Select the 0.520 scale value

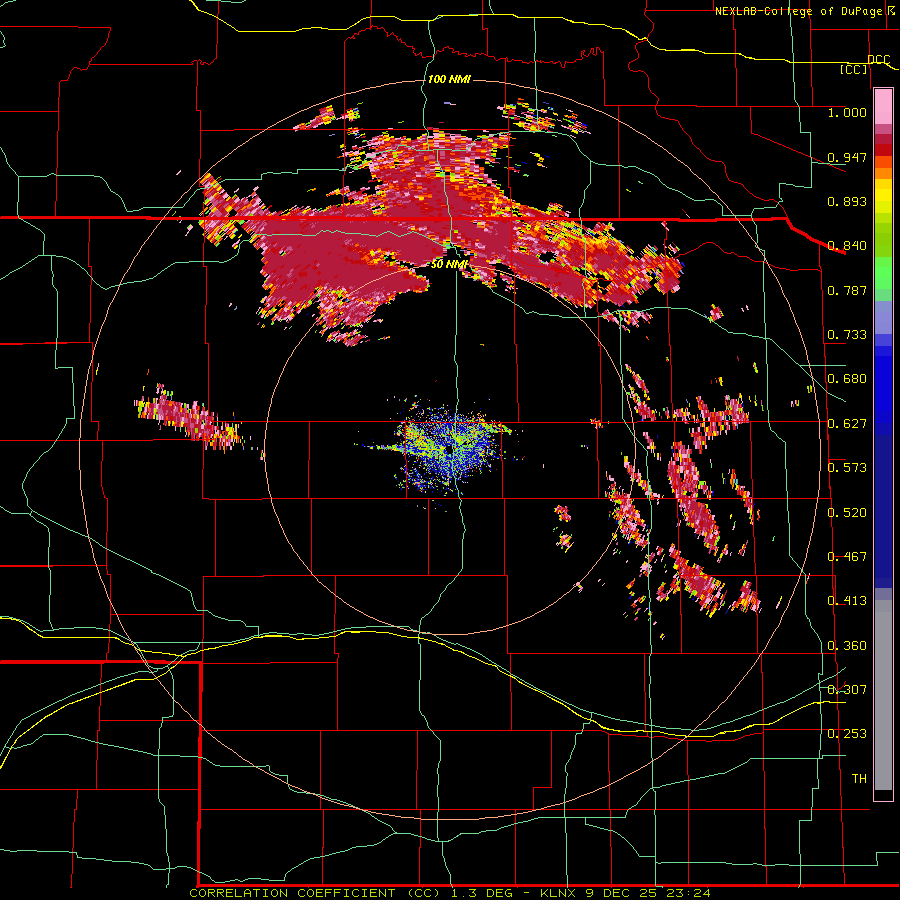tap(847, 513)
